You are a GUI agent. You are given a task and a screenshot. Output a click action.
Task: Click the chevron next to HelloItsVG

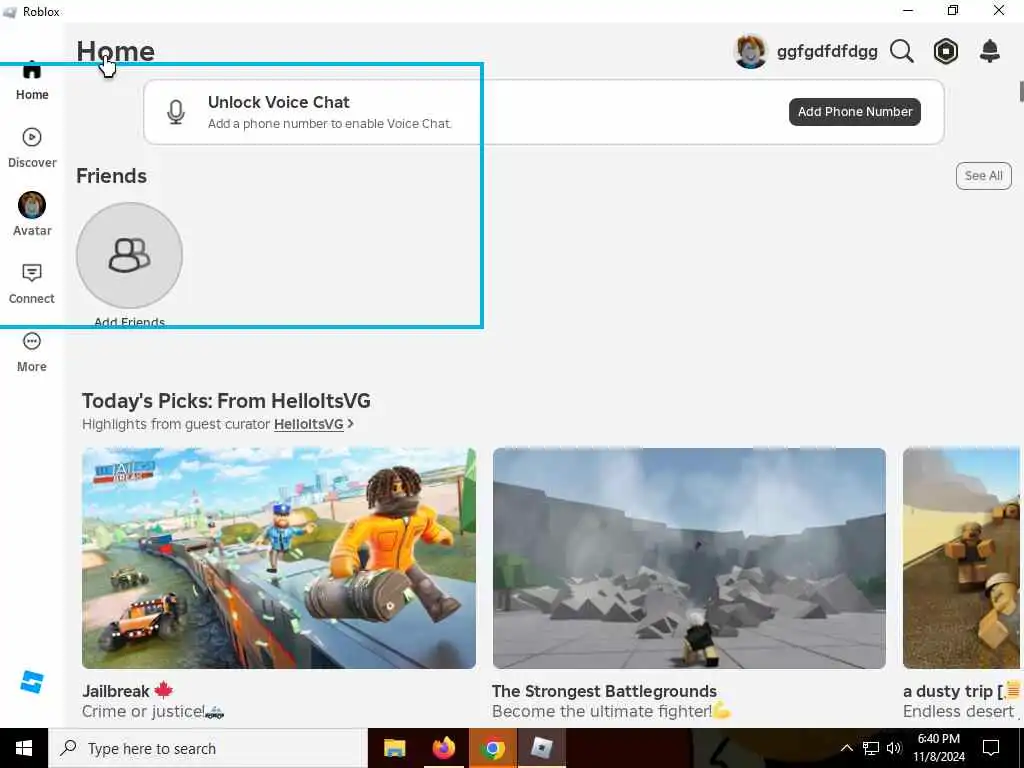pyautogui.click(x=351, y=424)
